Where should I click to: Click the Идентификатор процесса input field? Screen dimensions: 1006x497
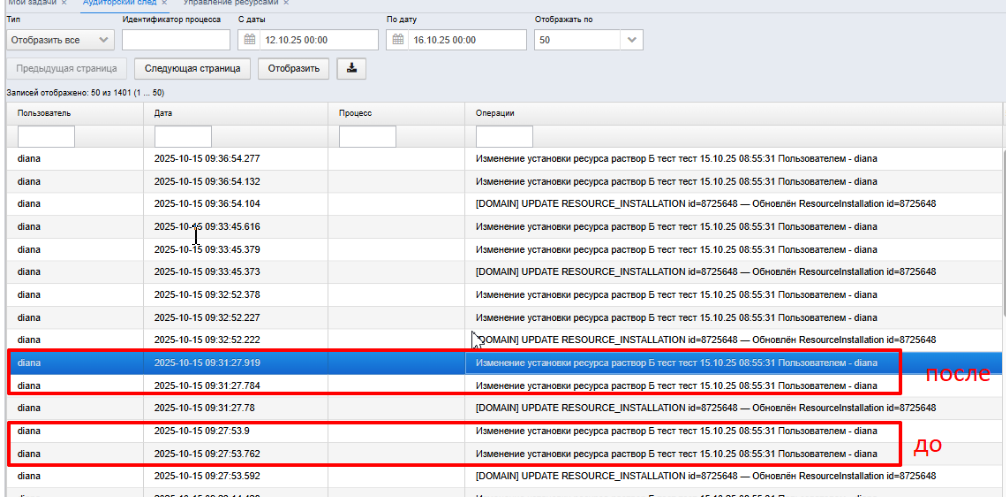(176, 40)
